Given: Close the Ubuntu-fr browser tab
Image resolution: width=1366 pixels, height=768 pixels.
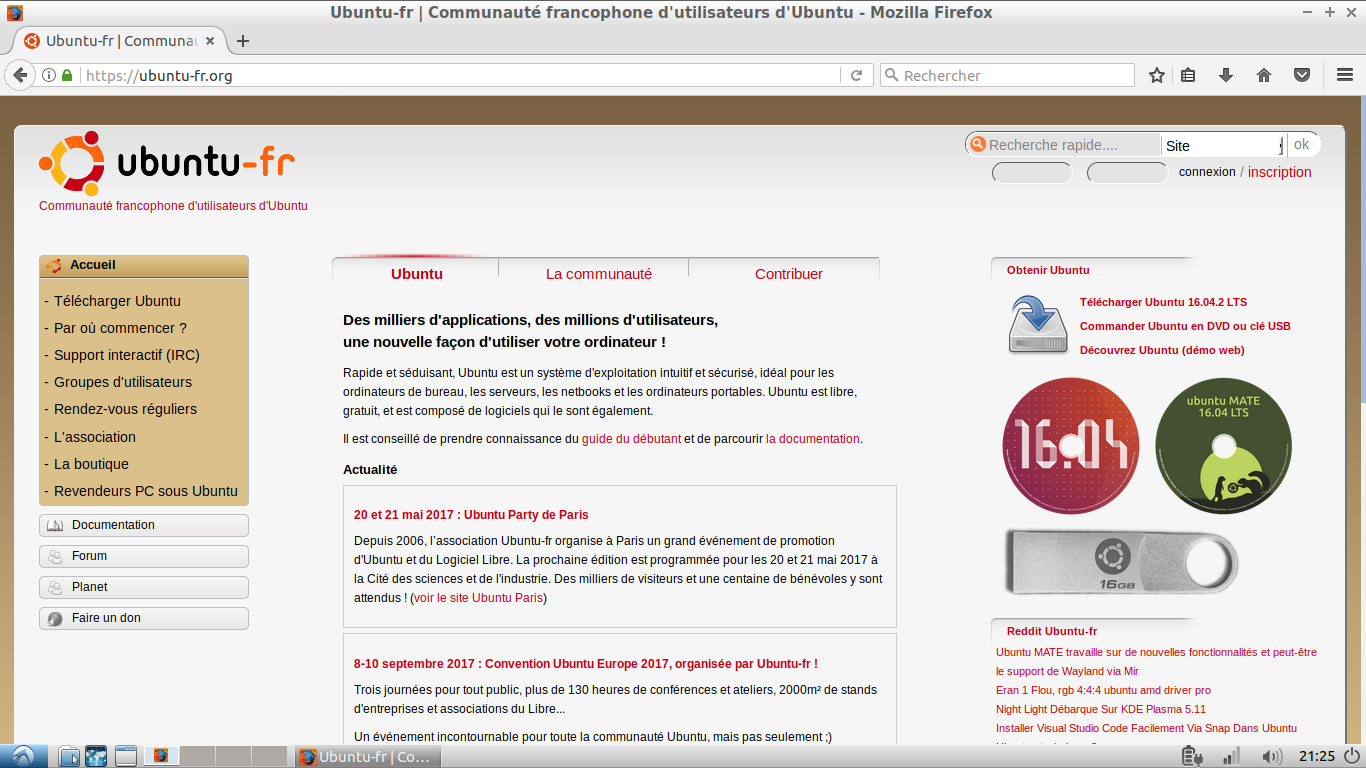Looking at the screenshot, I should 210,41.
